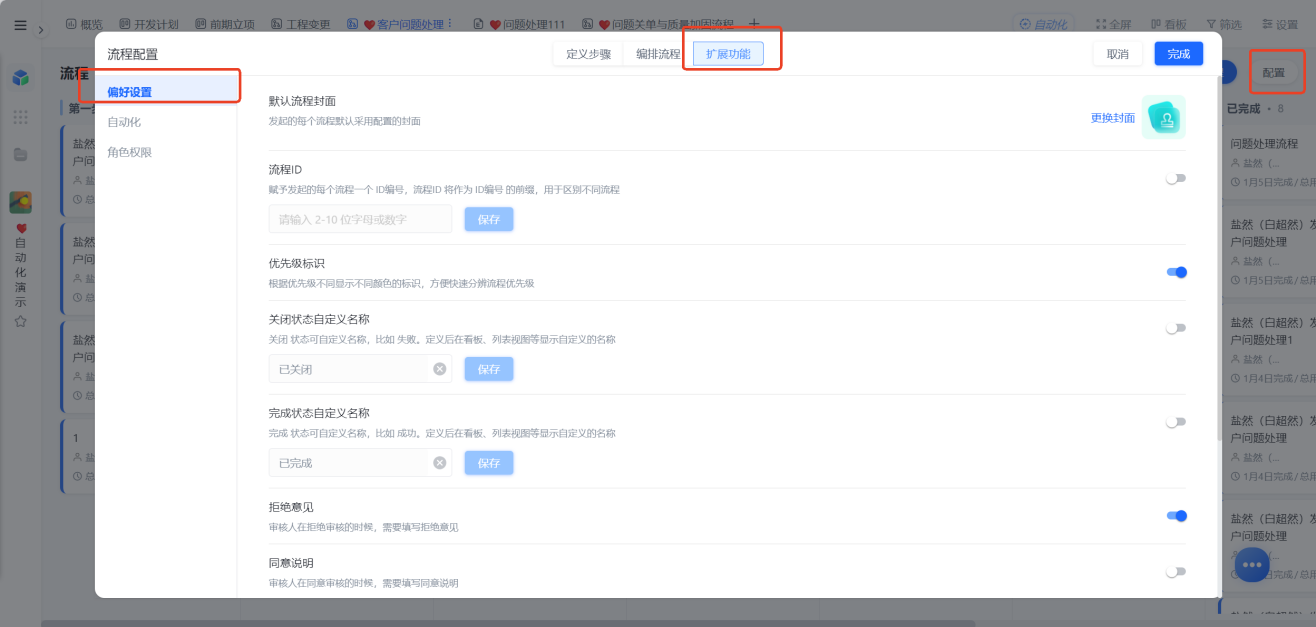The image size is (1316, 627).
Task: Click the 自动化 pill in top bar
Action: click(1042, 24)
